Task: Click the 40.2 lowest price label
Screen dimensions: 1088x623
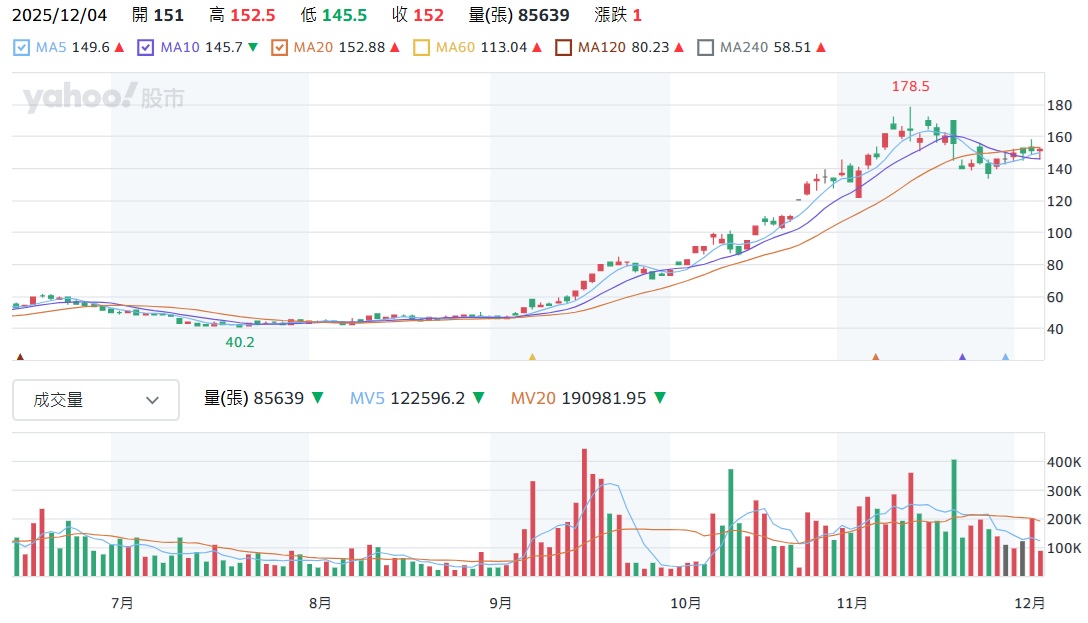Action: pyautogui.click(x=239, y=341)
